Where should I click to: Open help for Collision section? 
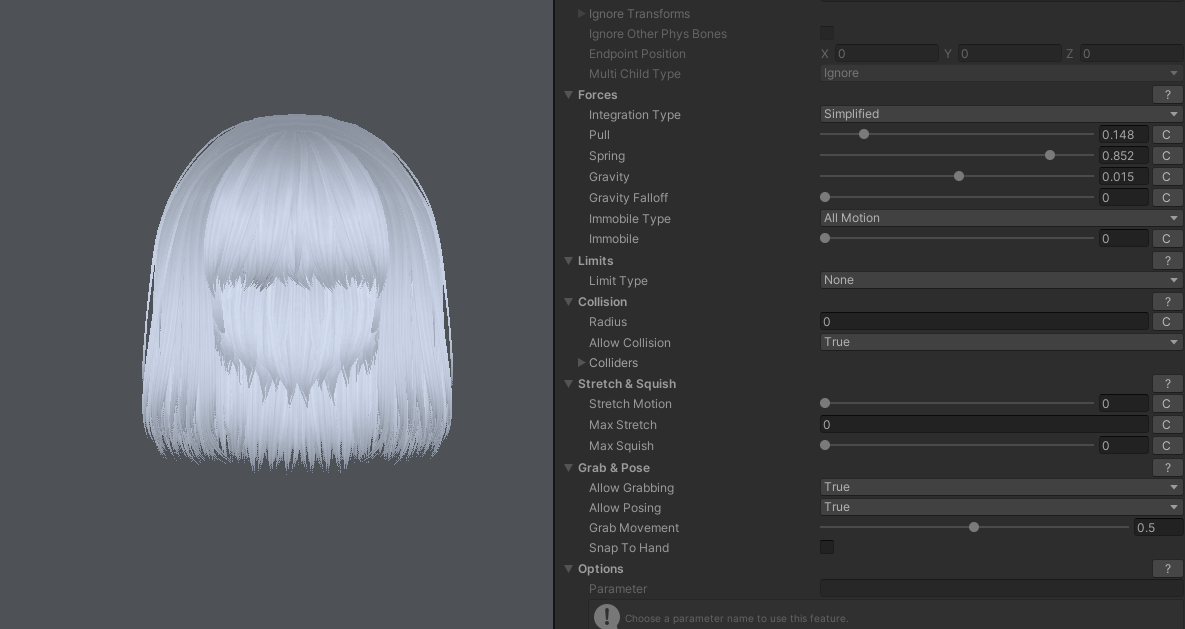point(1168,301)
